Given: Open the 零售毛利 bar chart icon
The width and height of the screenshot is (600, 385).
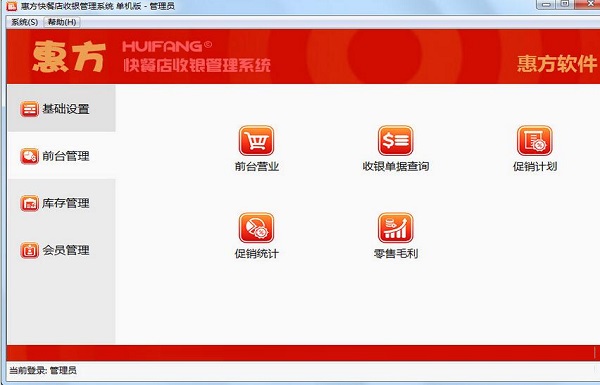Looking at the screenshot, I should coord(395,228).
